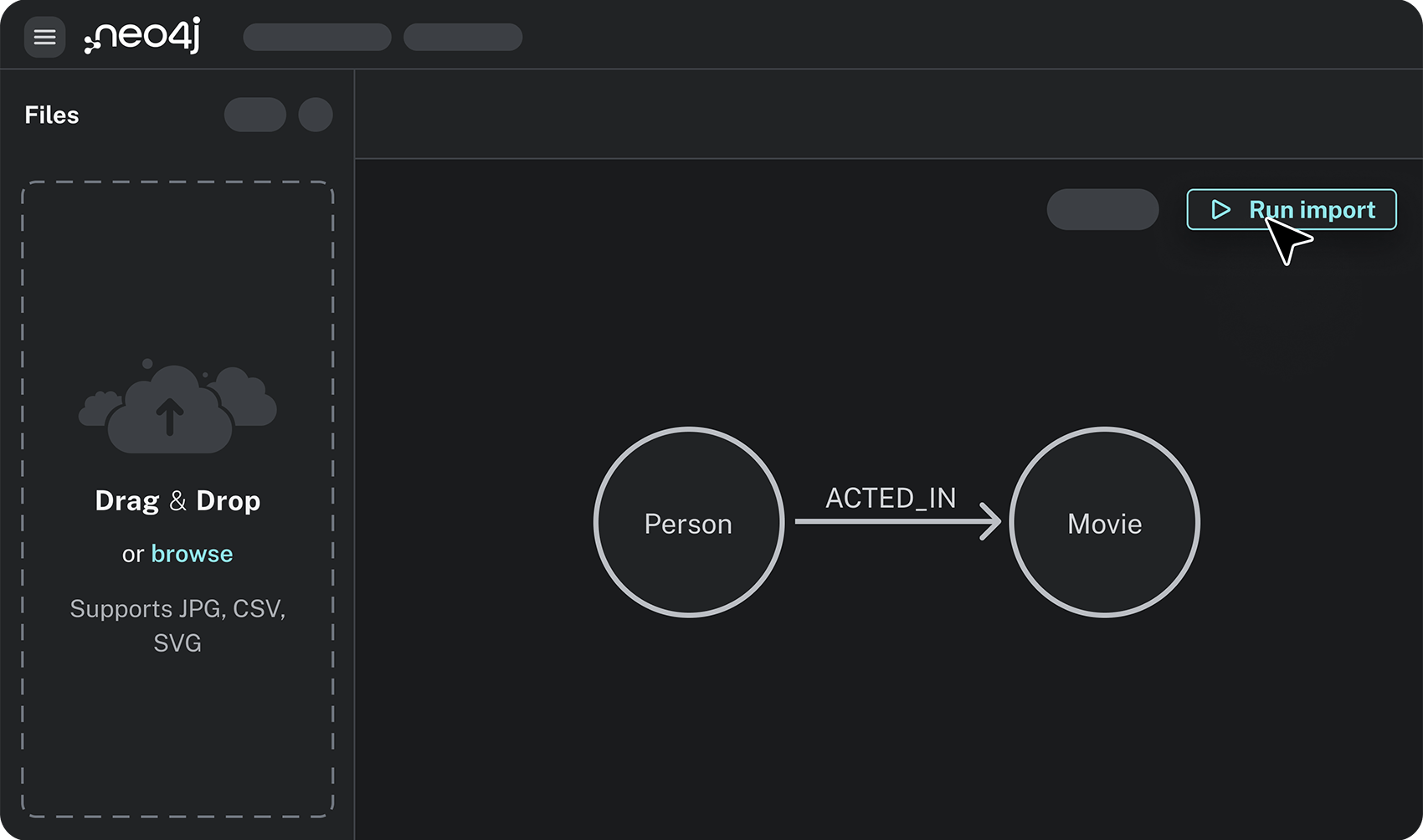Image resolution: width=1423 pixels, height=840 pixels.
Task: Select the Person node
Action: [x=688, y=523]
